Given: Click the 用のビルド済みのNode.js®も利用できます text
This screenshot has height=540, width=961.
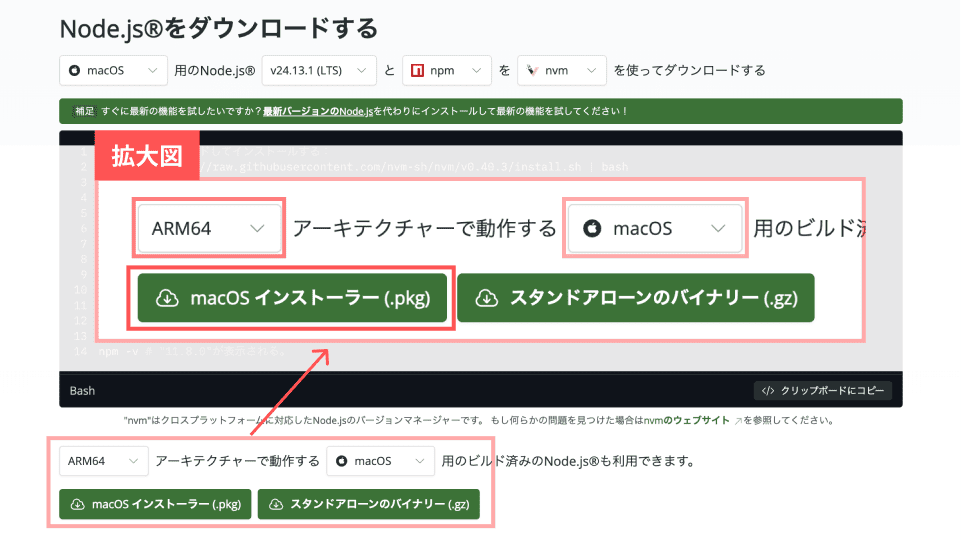Looking at the screenshot, I should click(568, 461).
